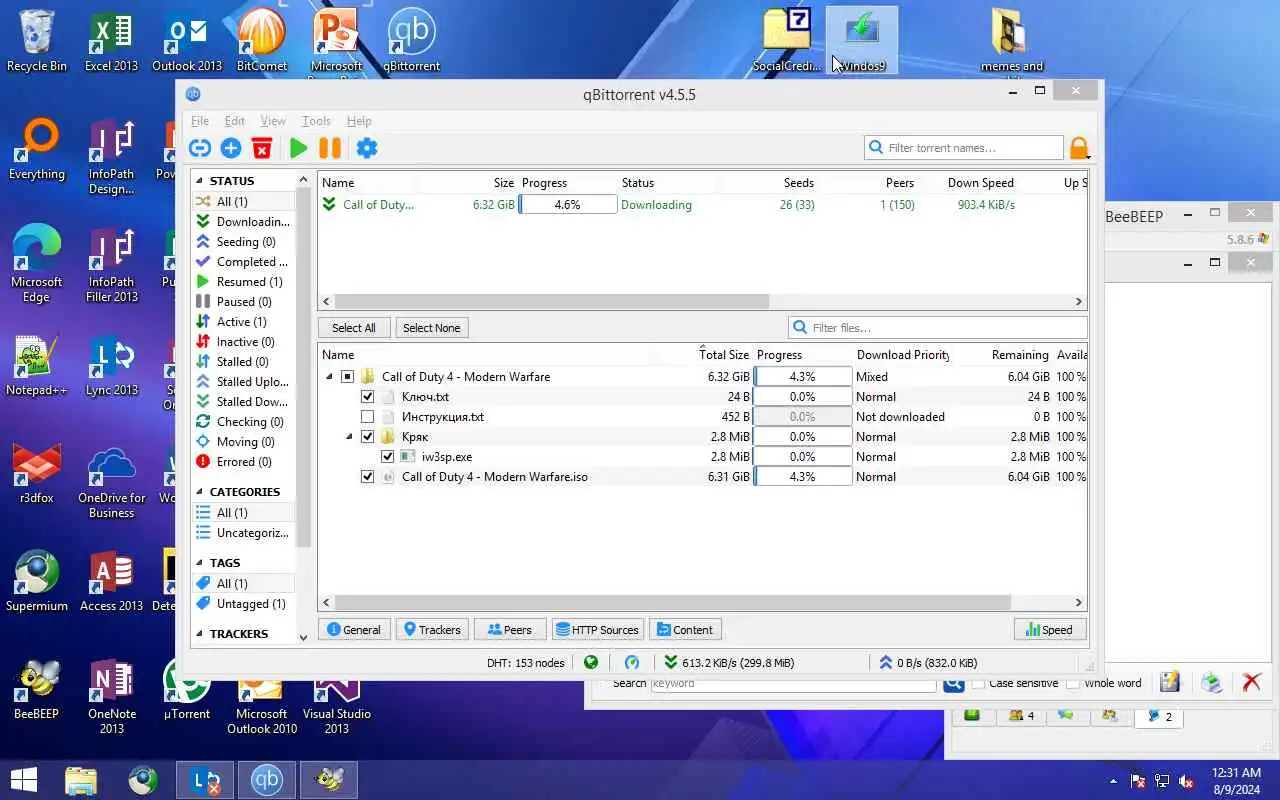Open Options via the blue gear icon
The width and height of the screenshot is (1280, 800).
[367, 148]
